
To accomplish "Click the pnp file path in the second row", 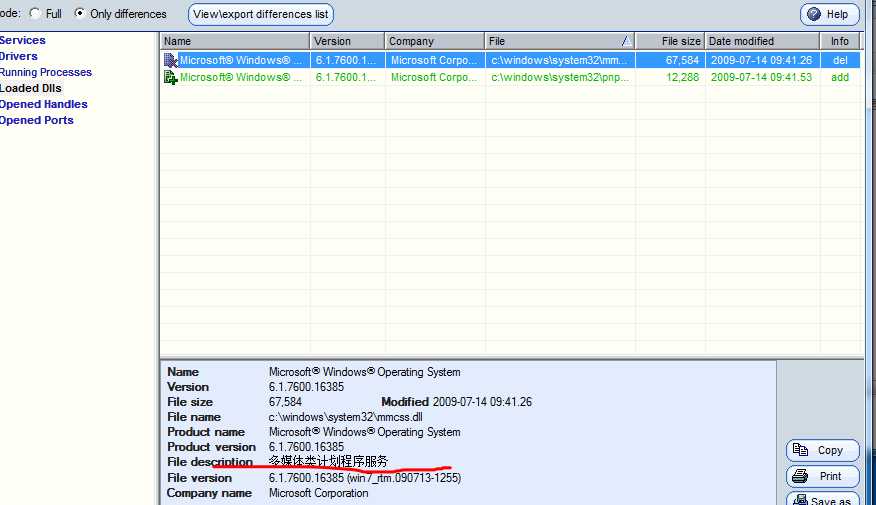I will pos(560,78).
